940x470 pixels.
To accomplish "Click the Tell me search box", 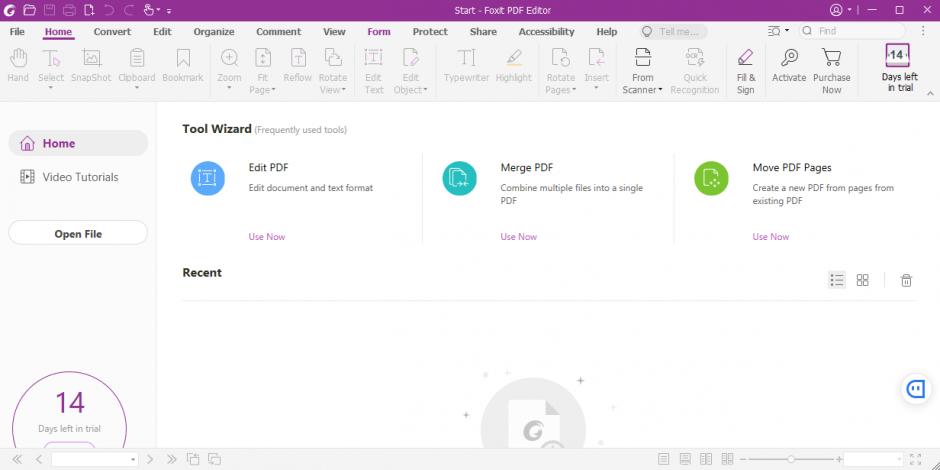I will 673,32.
